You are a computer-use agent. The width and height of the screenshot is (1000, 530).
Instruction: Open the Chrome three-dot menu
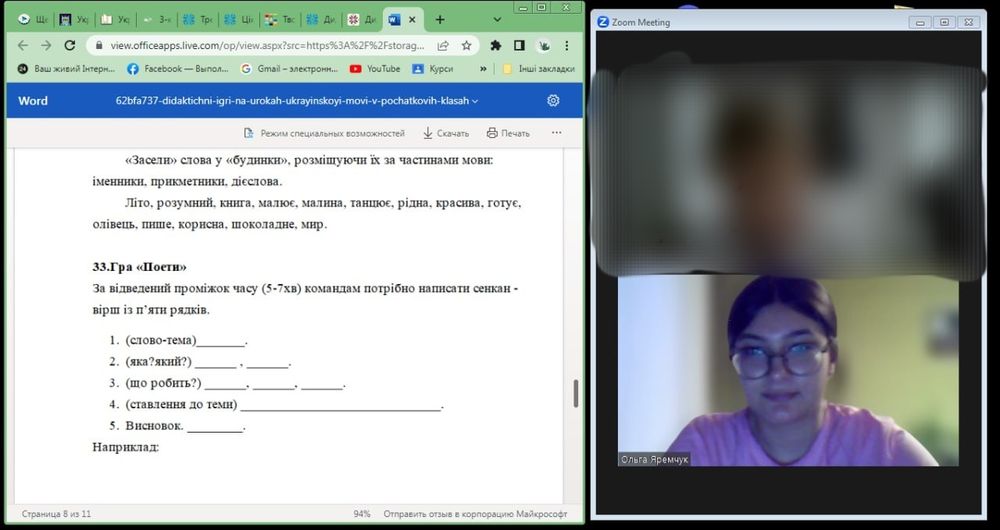(567, 45)
